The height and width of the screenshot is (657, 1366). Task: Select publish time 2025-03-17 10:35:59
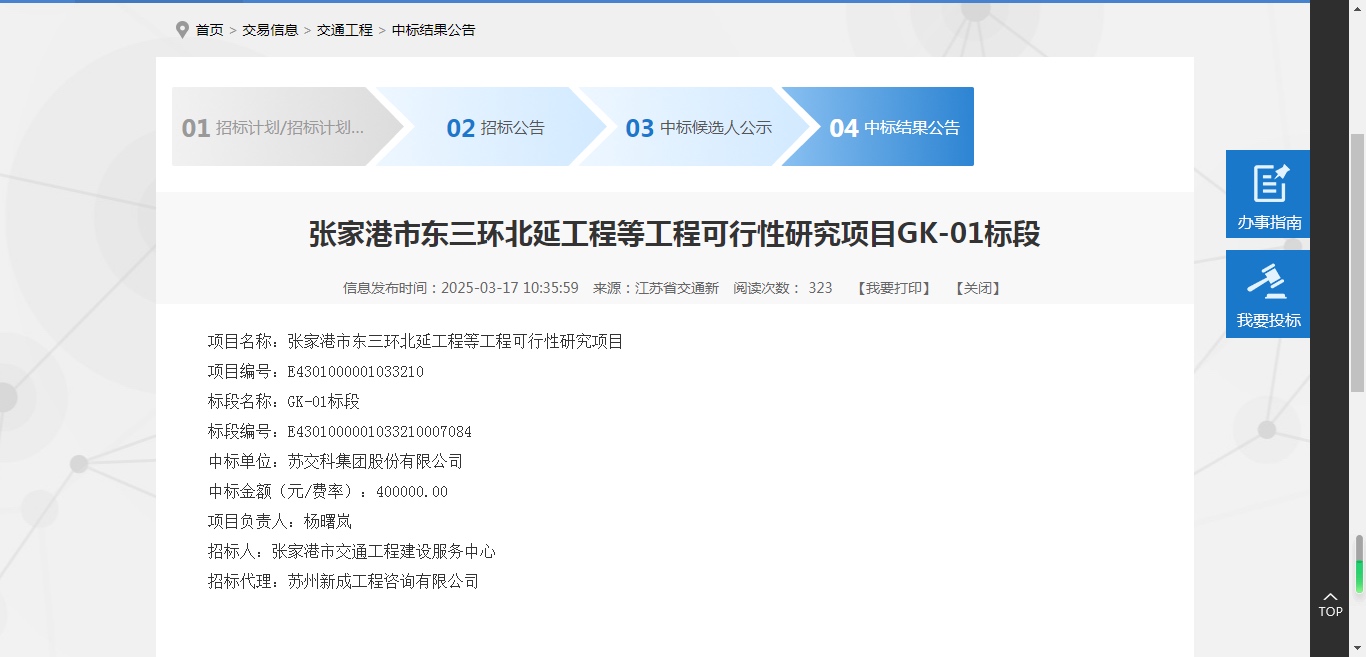[x=510, y=288]
